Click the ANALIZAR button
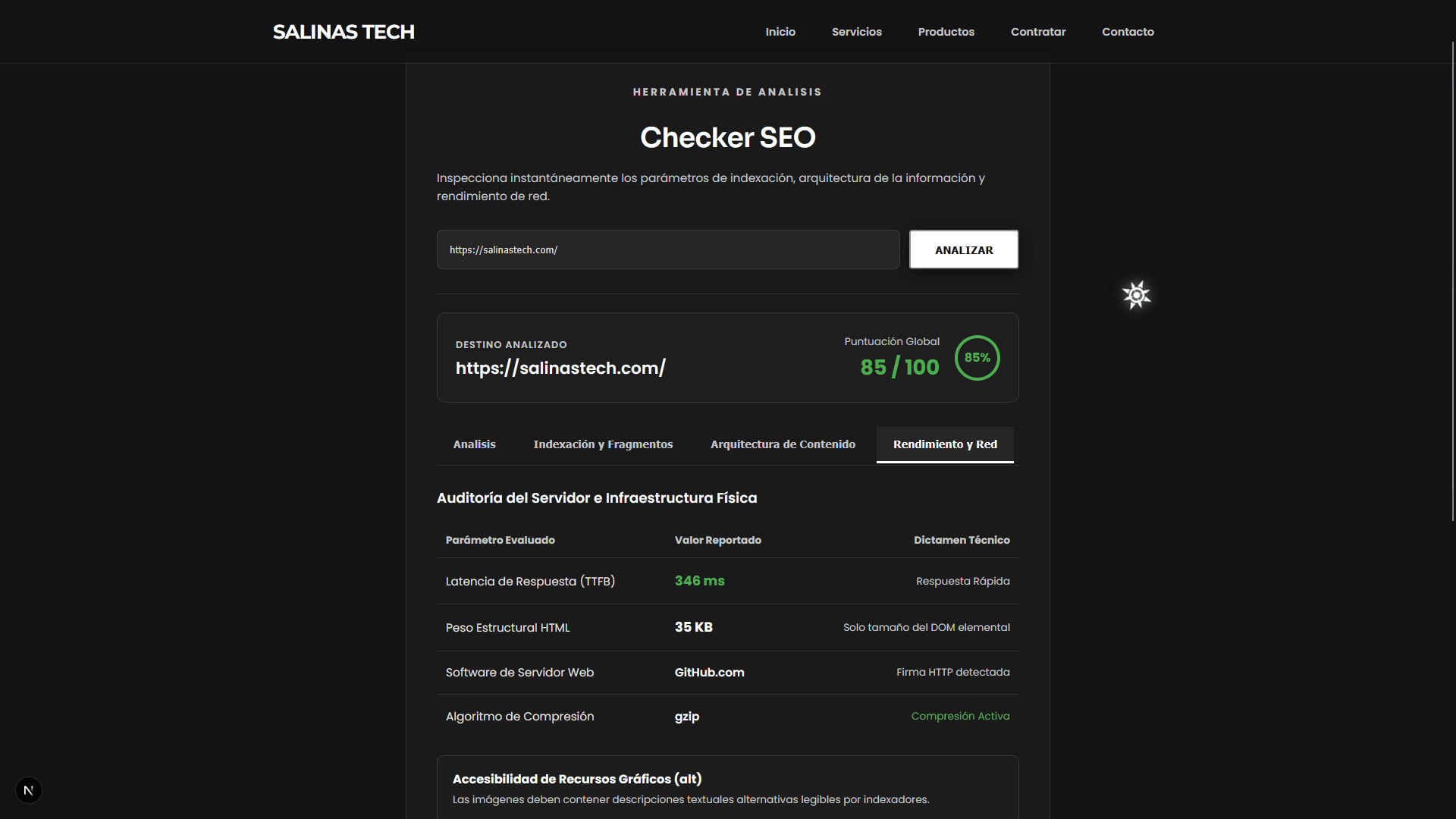Image resolution: width=1456 pixels, height=819 pixels. tap(964, 249)
